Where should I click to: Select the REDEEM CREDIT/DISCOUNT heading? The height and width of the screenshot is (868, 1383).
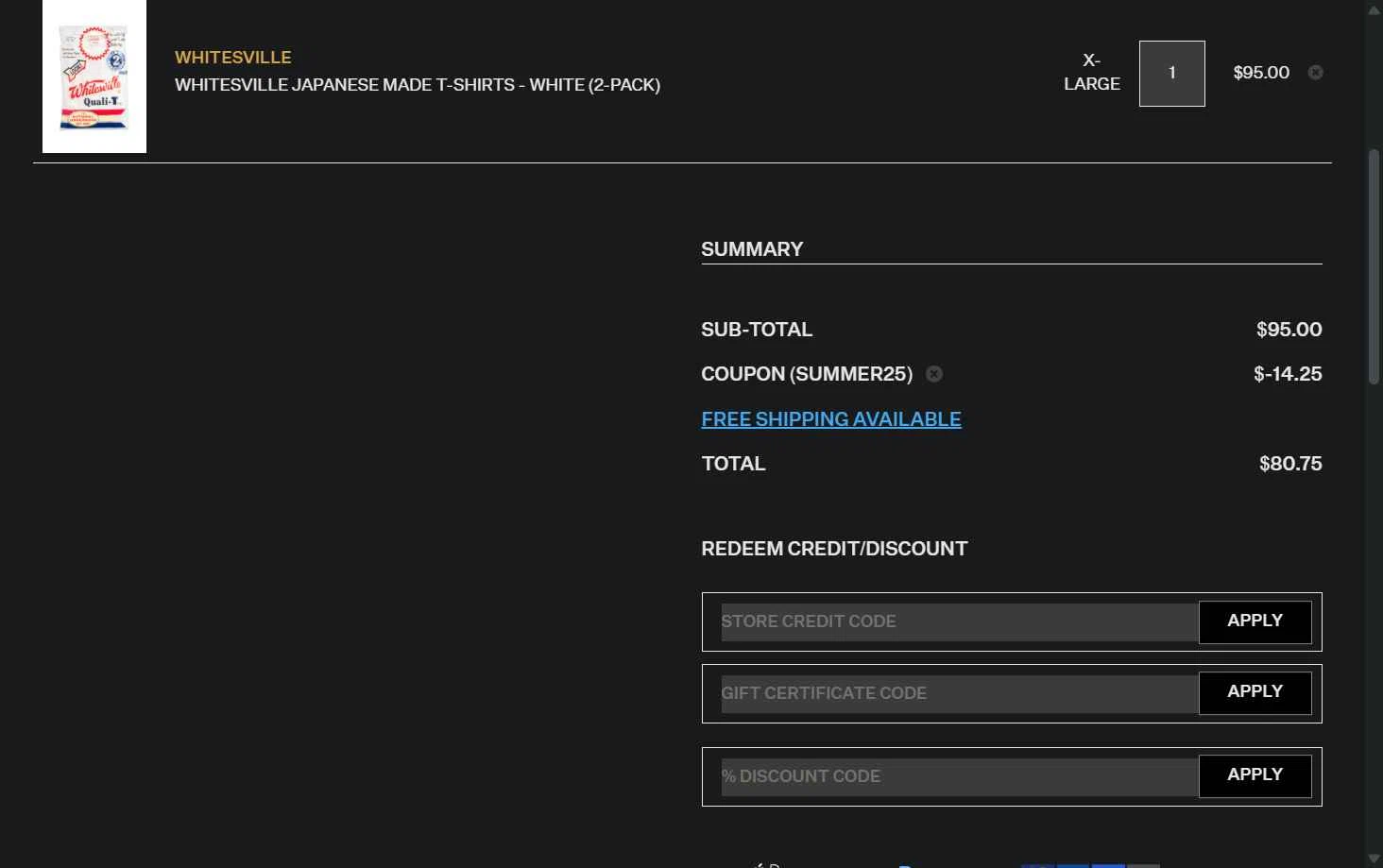[x=834, y=549]
